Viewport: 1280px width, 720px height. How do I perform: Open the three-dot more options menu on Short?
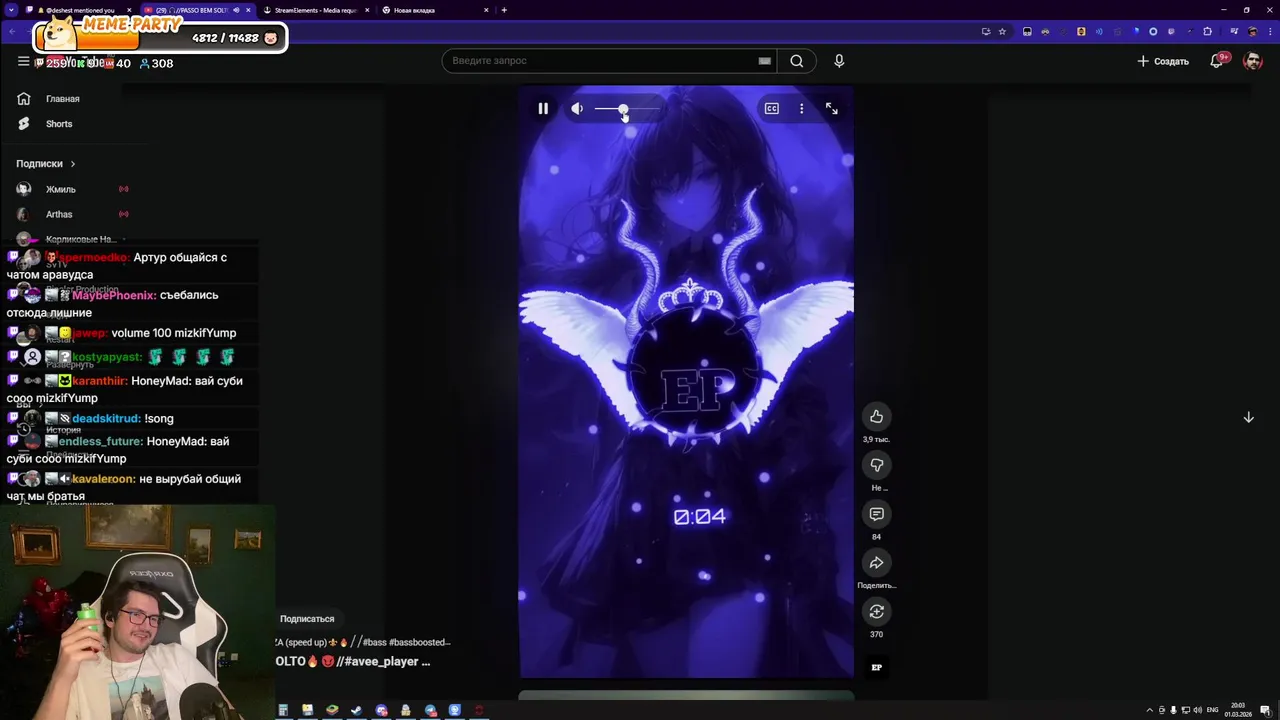801,108
